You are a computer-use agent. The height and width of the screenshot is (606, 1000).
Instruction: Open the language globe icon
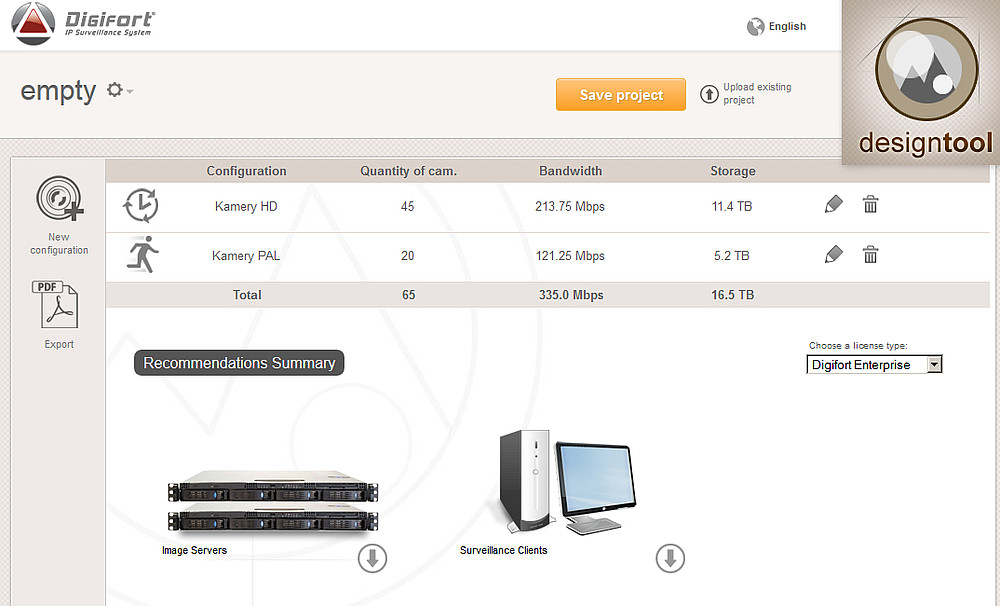coord(755,27)
